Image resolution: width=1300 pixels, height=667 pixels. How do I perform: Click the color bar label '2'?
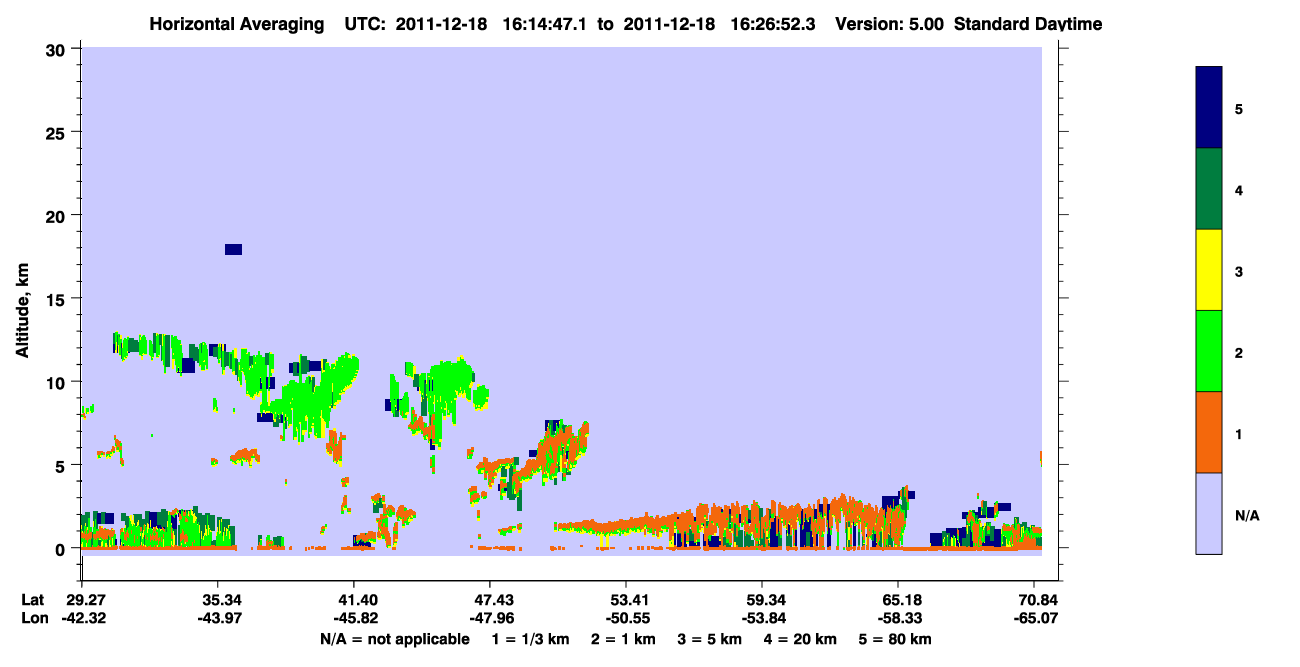coord(1239,352)
